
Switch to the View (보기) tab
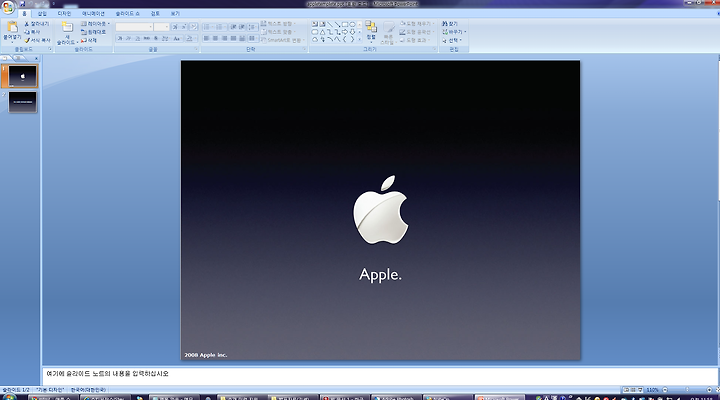pos(175,14)
